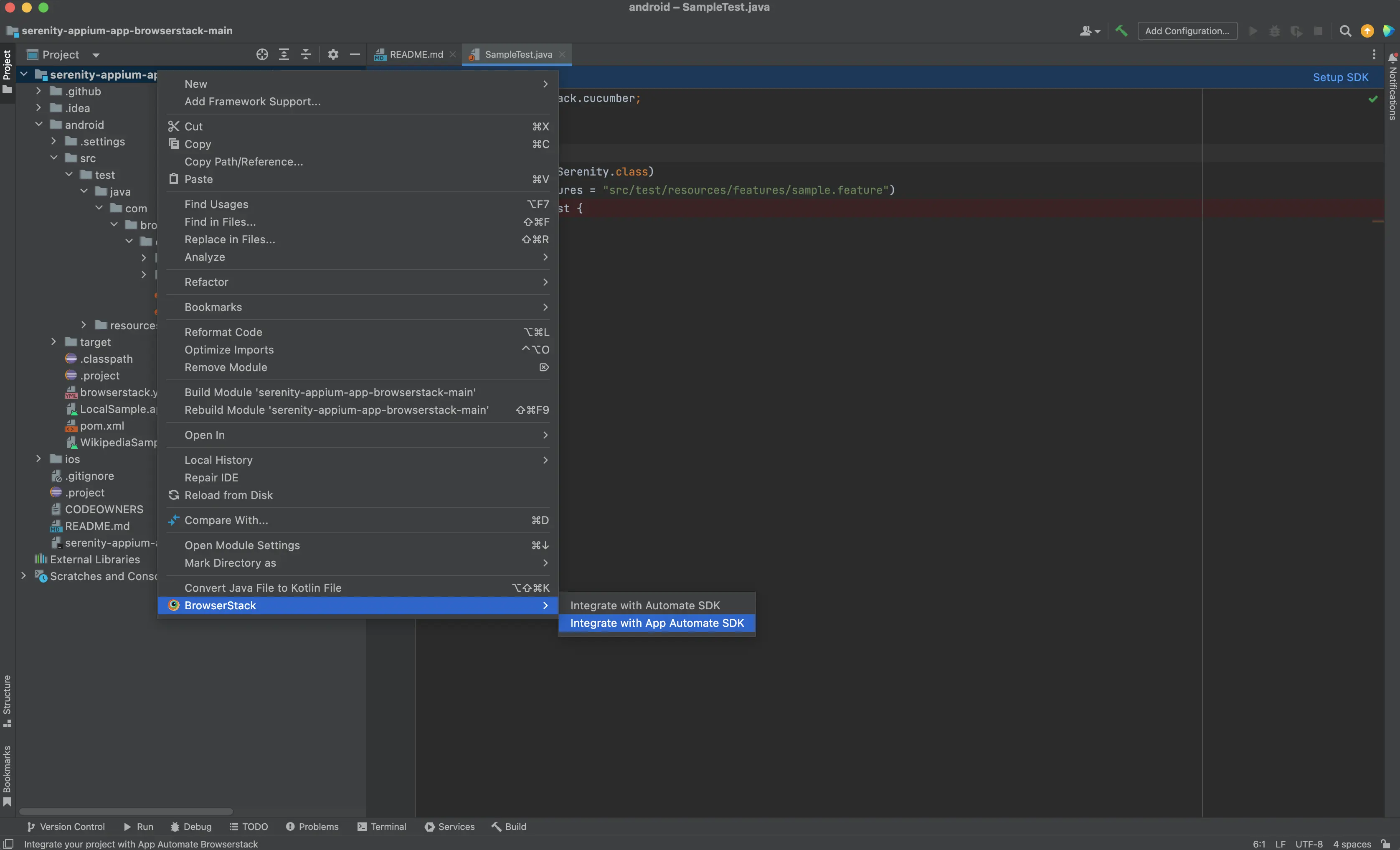Image resolution: width=1400 pixels, height=850 pixels.
Task: Select Integrate with Automate SDK menu entry
Action: tap(645, 605)
